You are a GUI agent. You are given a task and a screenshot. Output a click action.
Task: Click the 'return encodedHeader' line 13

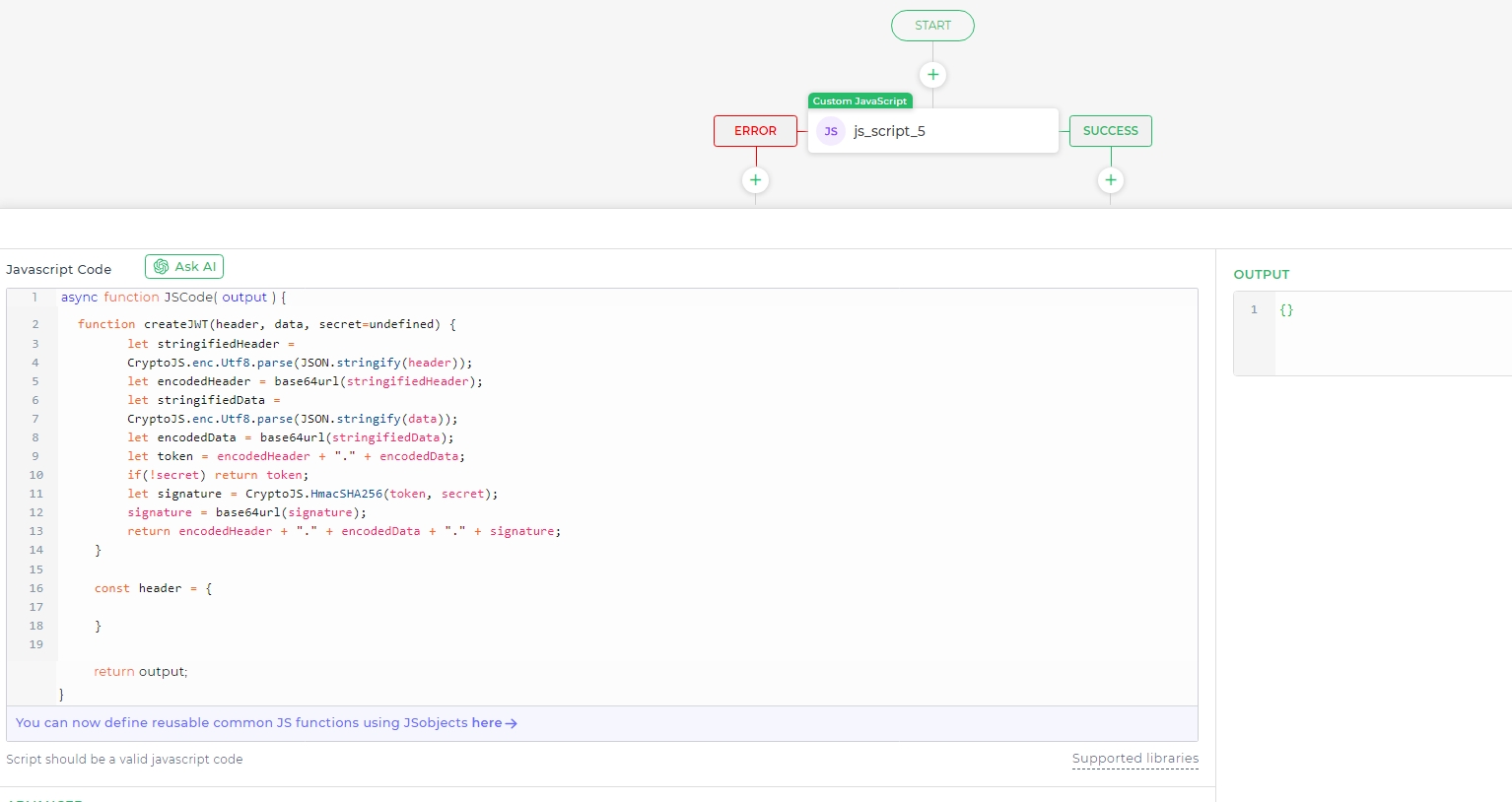coord(344,531)
